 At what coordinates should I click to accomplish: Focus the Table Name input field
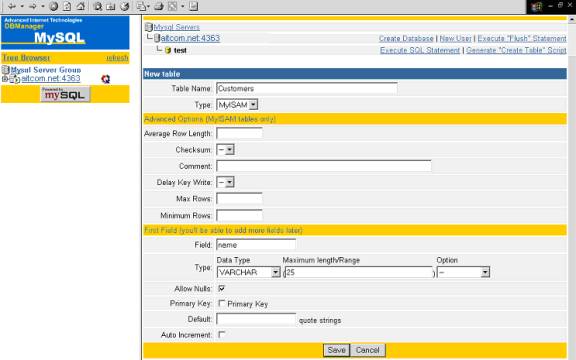307,89
